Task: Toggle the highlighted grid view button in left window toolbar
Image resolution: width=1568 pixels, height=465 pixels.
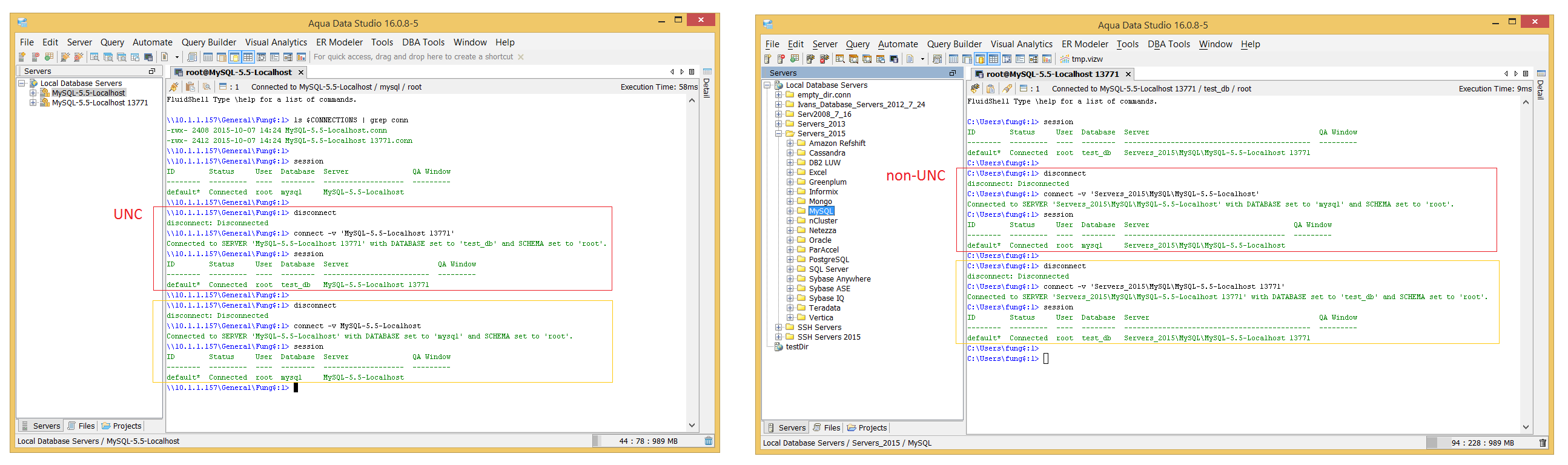Action: coord(248,57)
